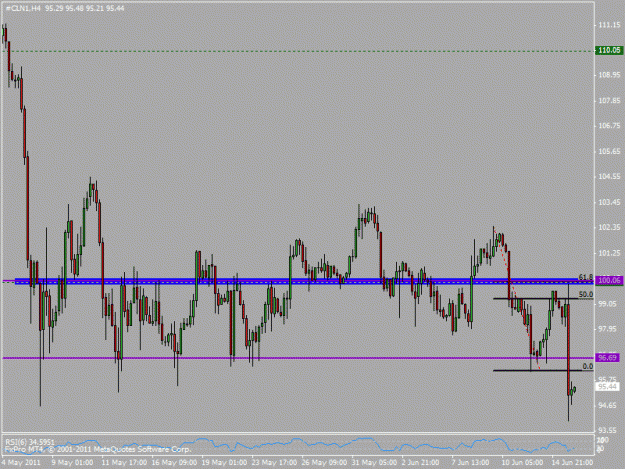This screenshot has width=625, height=469.
Task: Click the Fibonacci 61.8 level label
Action: 586,277
